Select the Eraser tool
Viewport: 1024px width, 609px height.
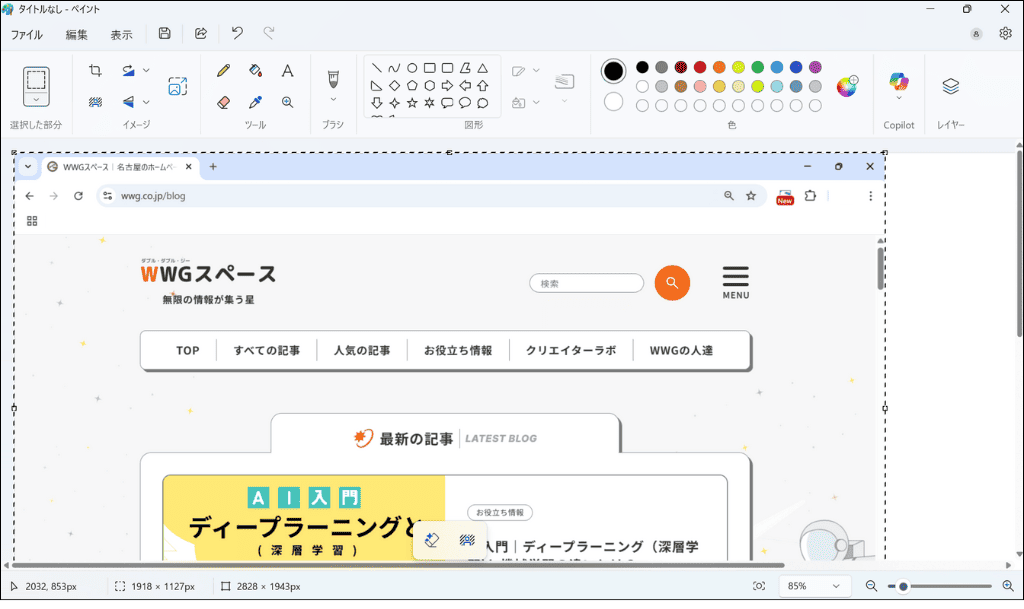click(x=222, y=102)
